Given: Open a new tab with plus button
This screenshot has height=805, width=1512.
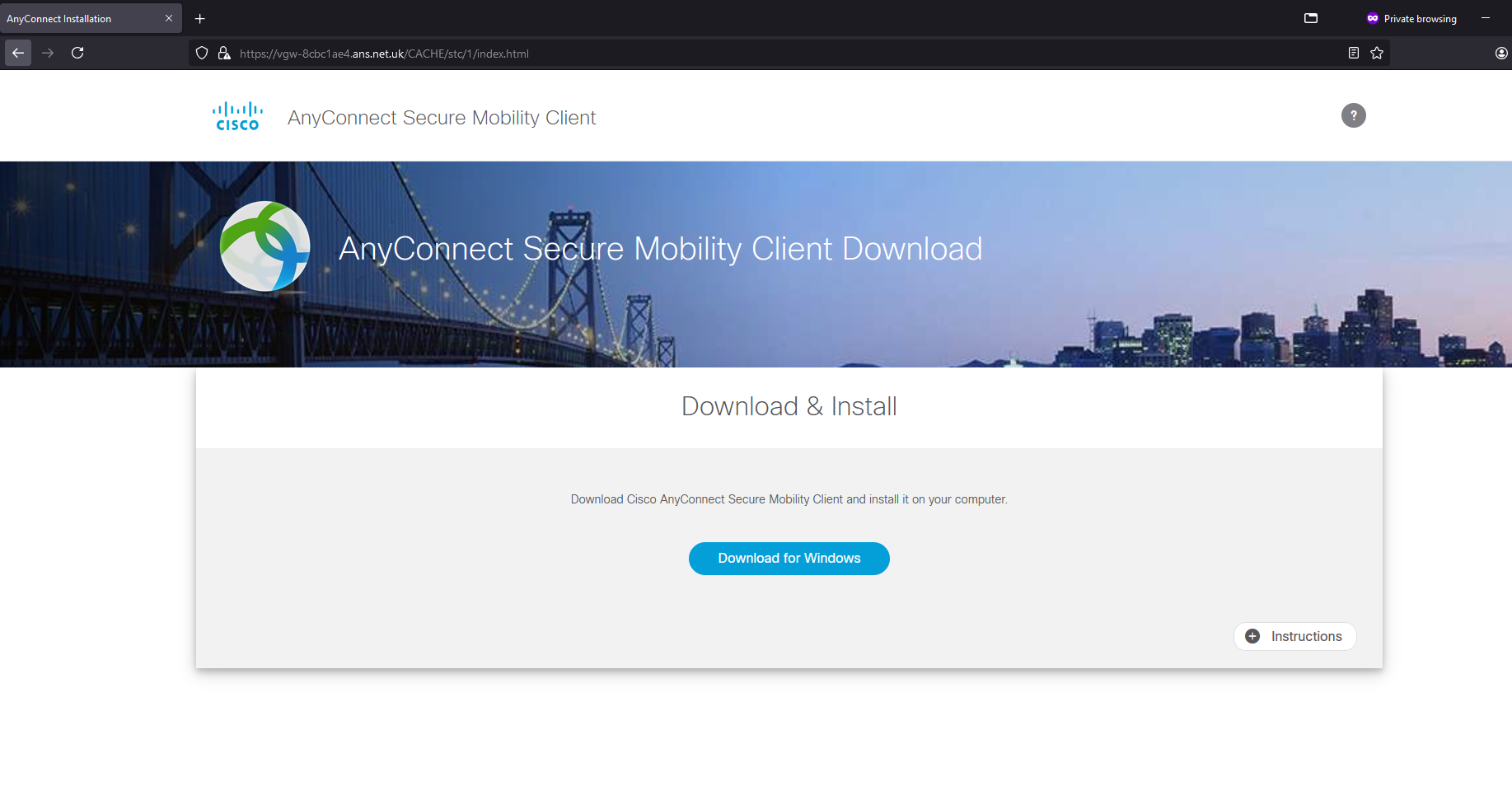Looking at the screenshot, I should tap(200, 18).
